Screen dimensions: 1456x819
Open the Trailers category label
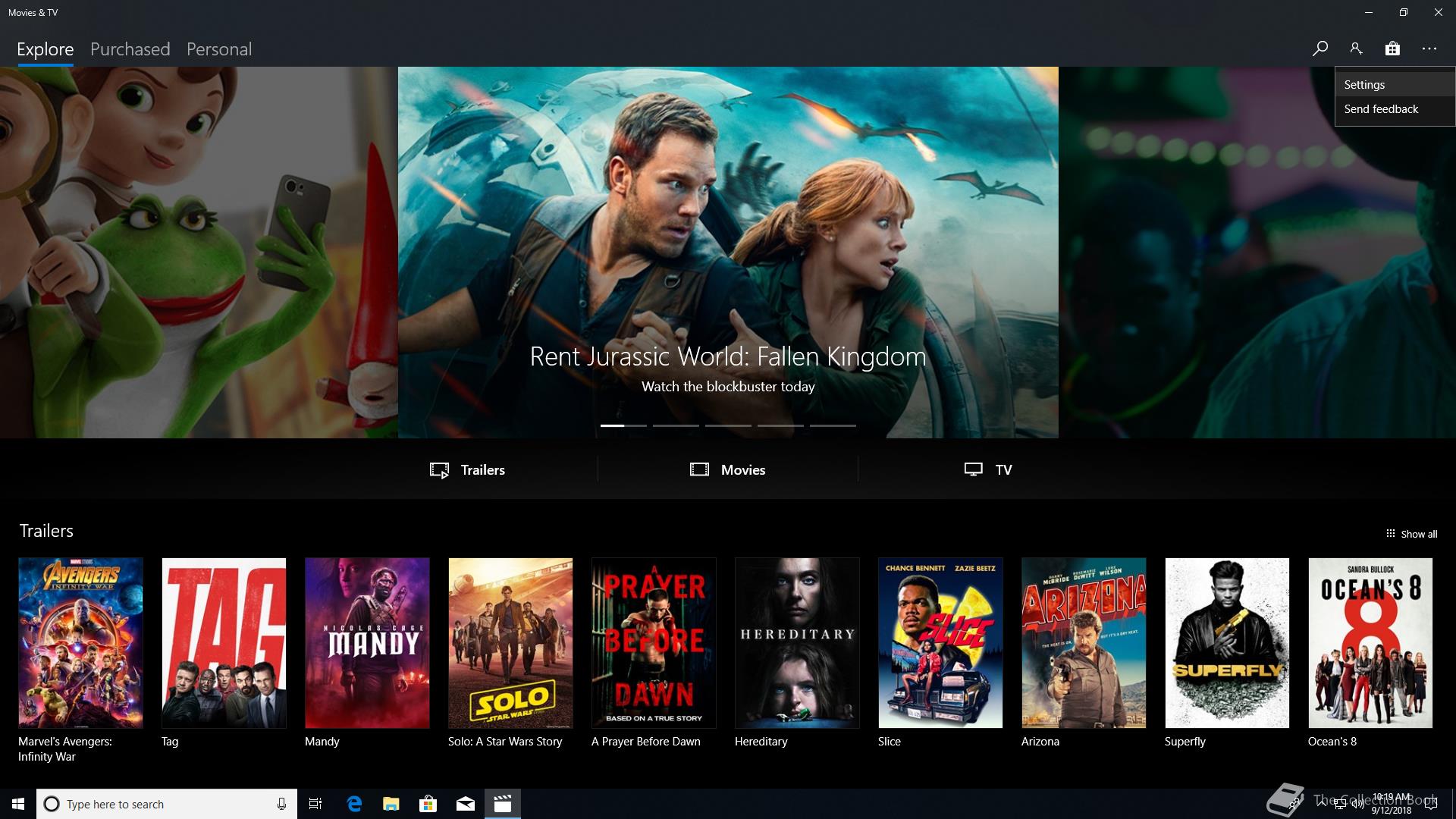point(483,470)
